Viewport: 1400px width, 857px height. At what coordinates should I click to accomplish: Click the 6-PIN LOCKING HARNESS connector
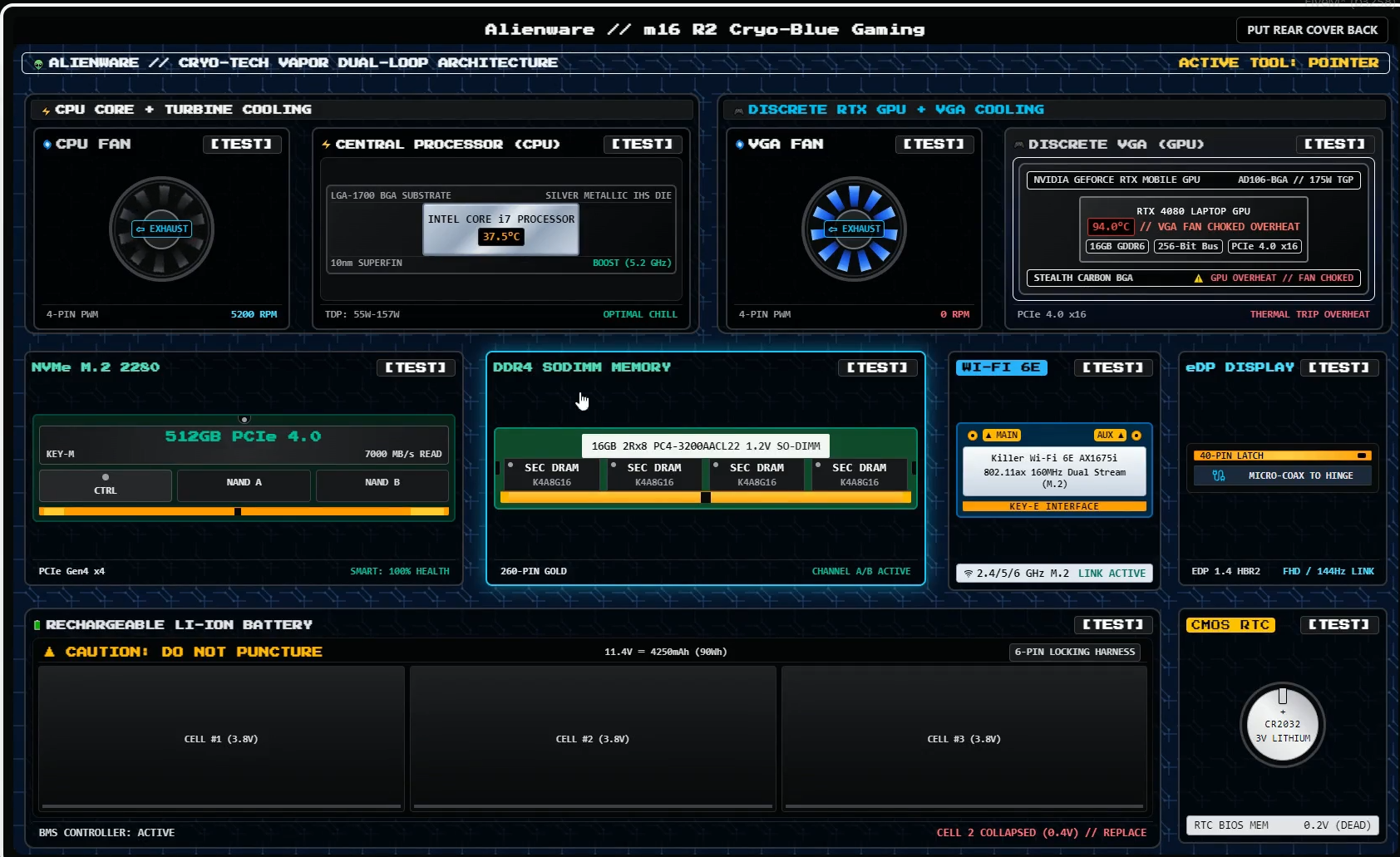1075,653
